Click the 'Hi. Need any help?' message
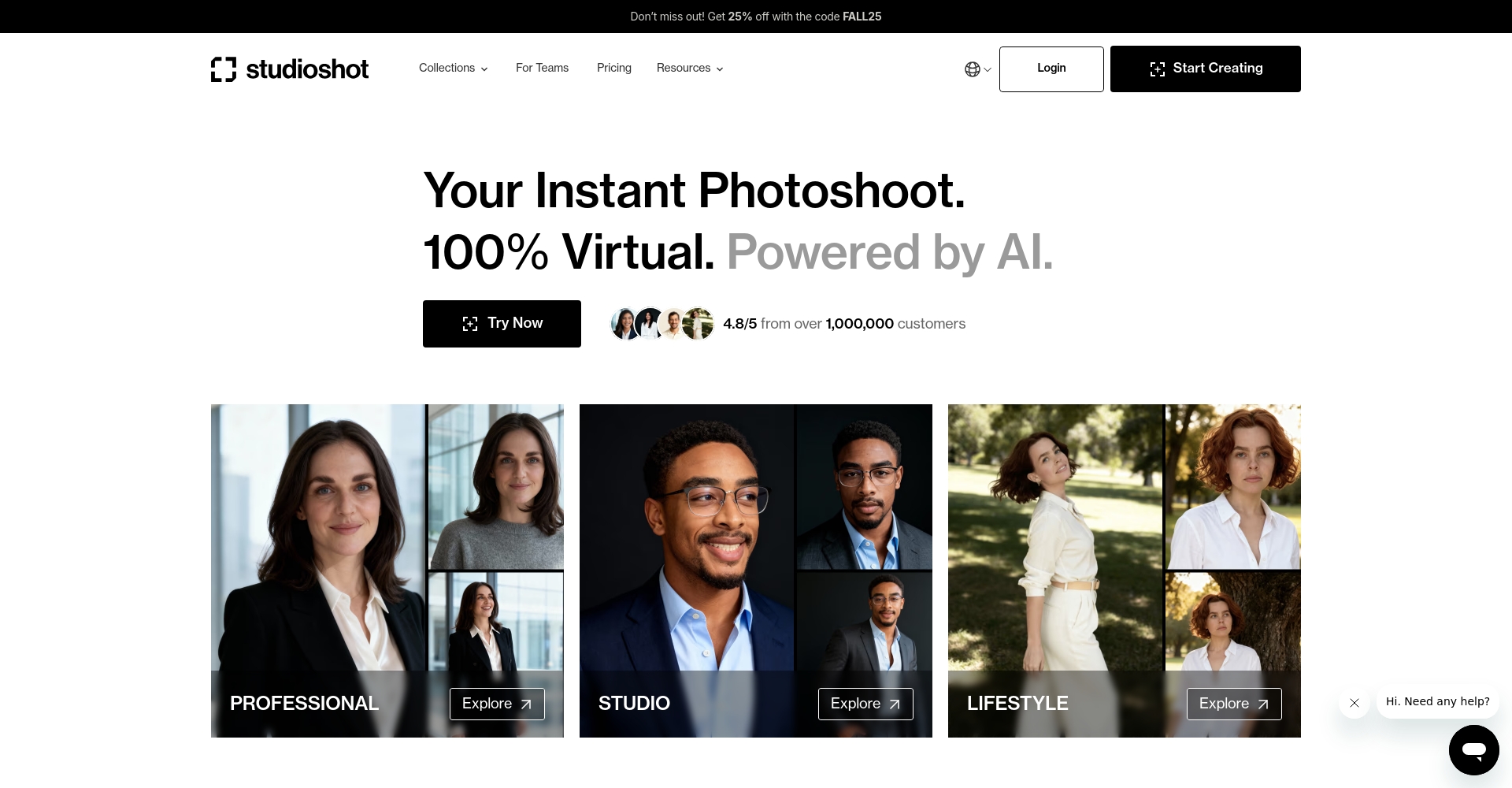This screenshot has width=1512, height=788. (x=1437, y=701)
